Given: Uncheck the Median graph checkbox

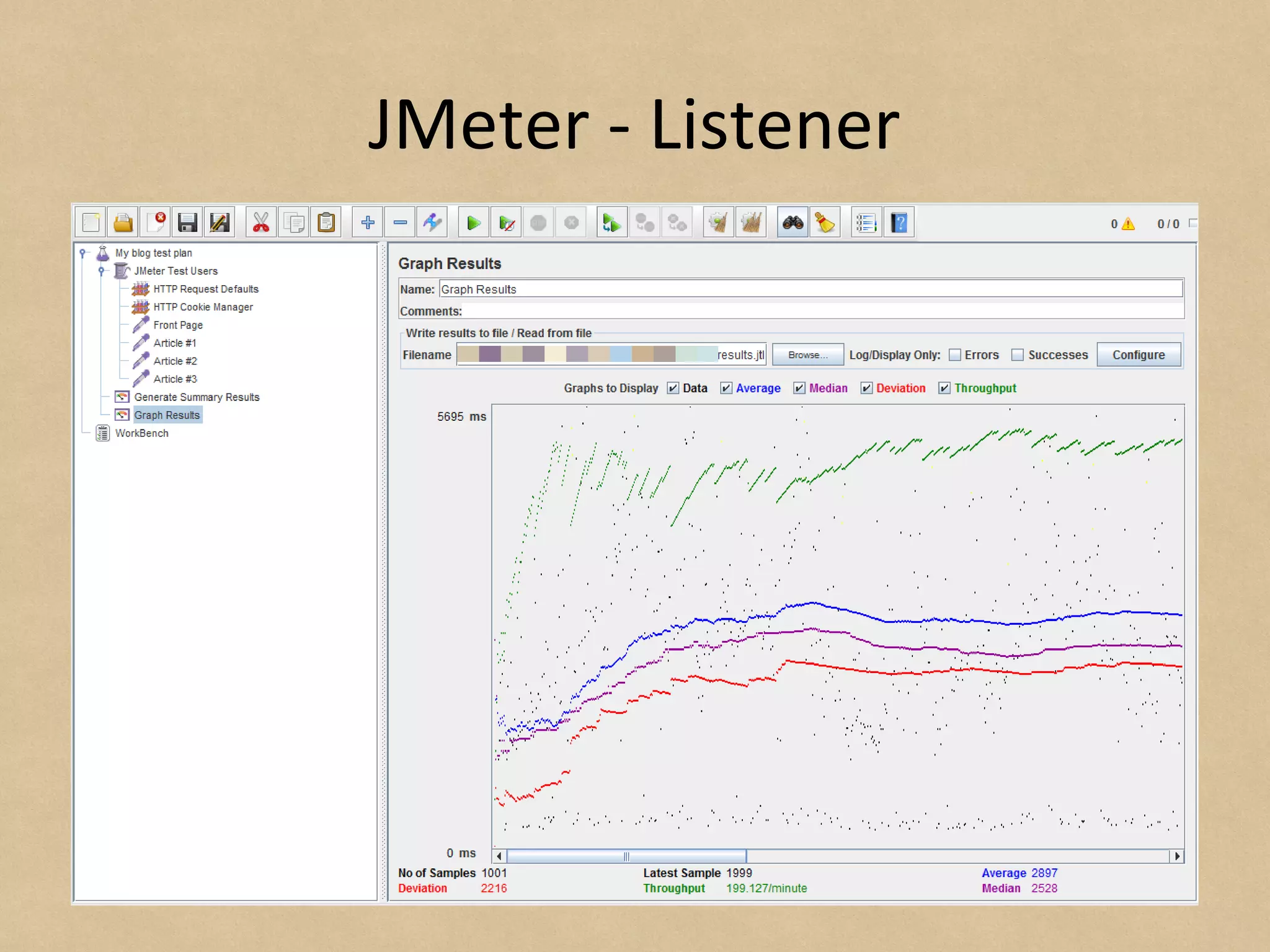Looking at the screenshot, I should (x=799, y=388).
